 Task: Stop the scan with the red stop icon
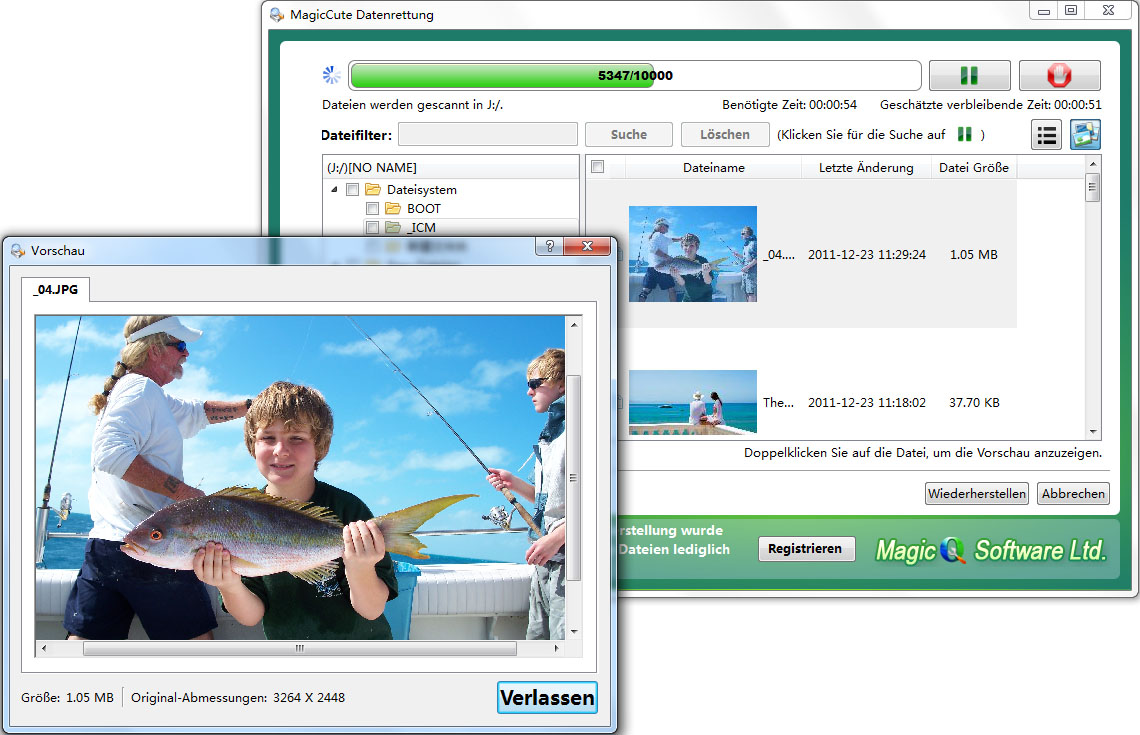[1058, 75]
